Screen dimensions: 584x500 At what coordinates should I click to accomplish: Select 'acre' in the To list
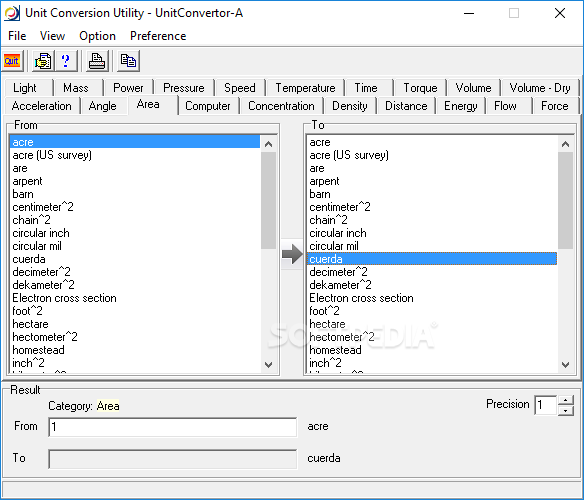pos(432,142)
